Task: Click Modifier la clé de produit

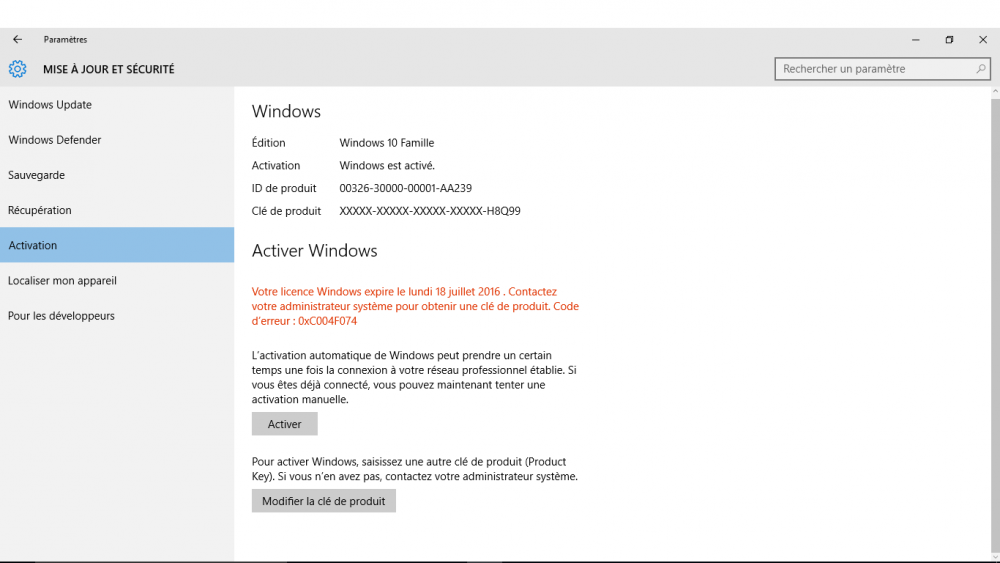Action: 323,501
